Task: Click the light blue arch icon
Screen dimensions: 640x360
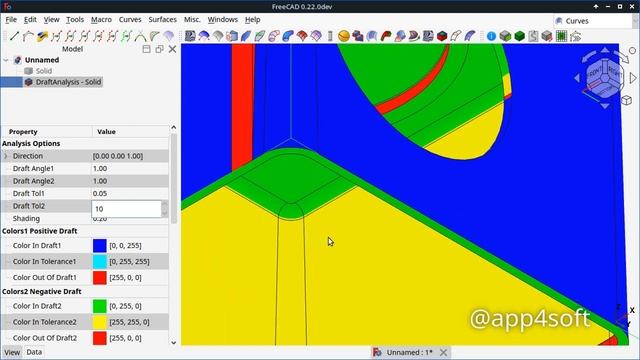Action: pyautogui.click(x=372, y=36)
